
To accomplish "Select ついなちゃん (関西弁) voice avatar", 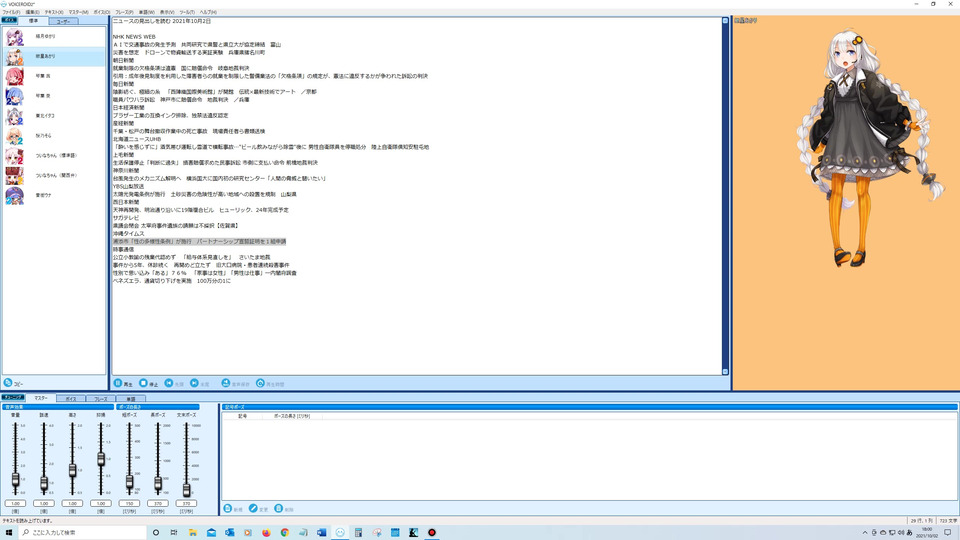I will pyautogui.click(x=15, y=176).
